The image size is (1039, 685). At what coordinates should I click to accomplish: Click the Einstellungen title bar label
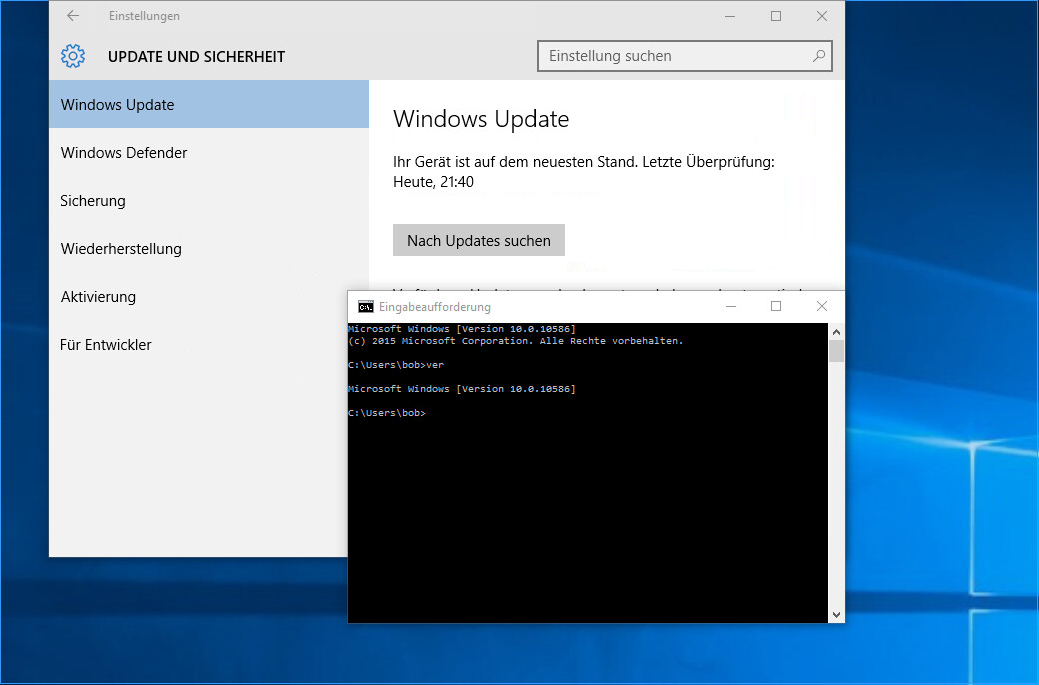(144, 16)
